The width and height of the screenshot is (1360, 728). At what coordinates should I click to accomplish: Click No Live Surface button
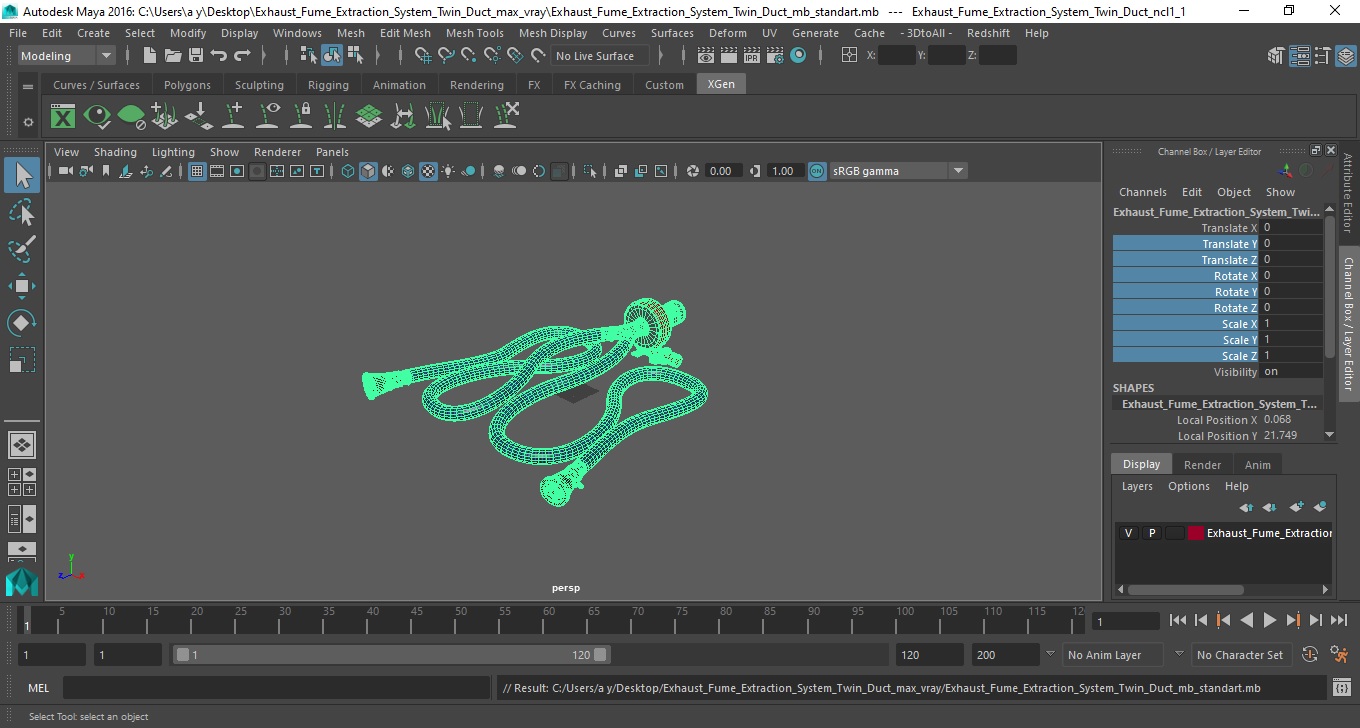[x=595, y=56]
